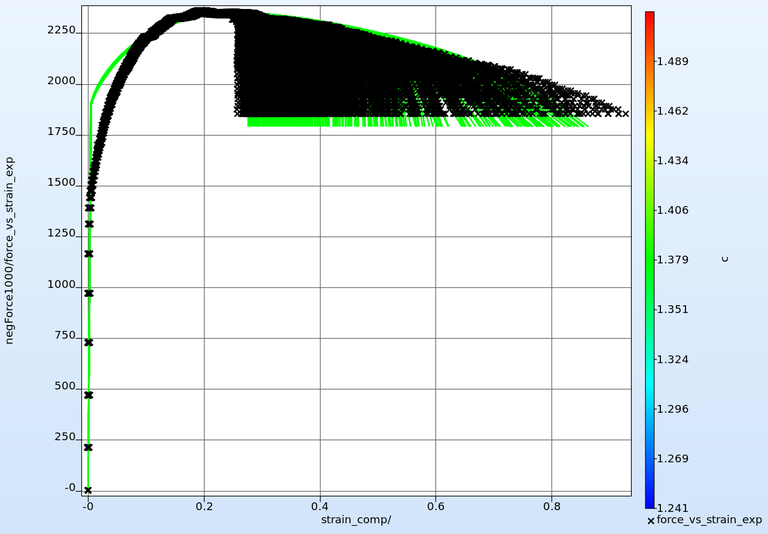Click the x data marker nearest y 750
The height and width of the screenshot is (534, 768).
89,342
